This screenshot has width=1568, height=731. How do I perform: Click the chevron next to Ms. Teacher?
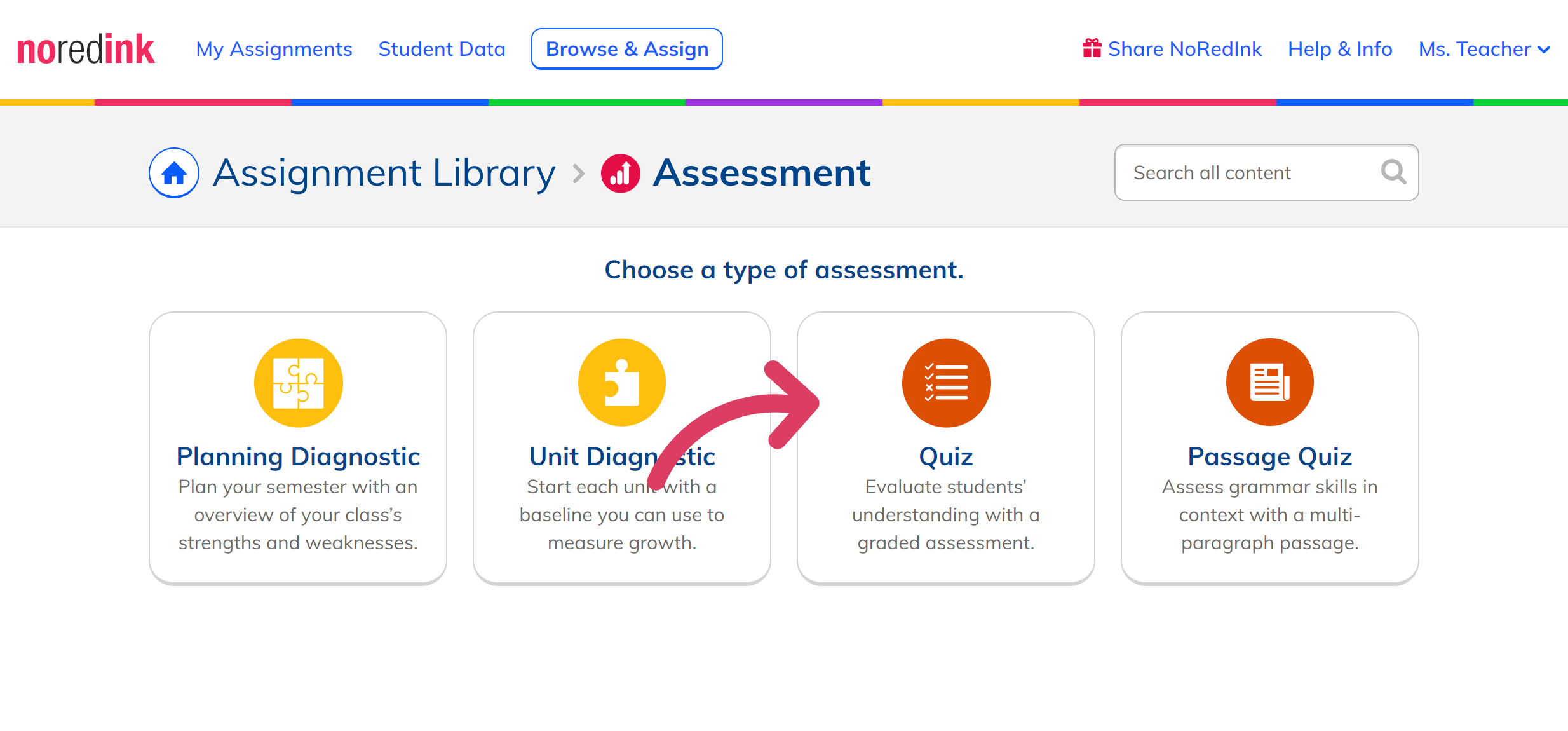(x=1544, y=50)
